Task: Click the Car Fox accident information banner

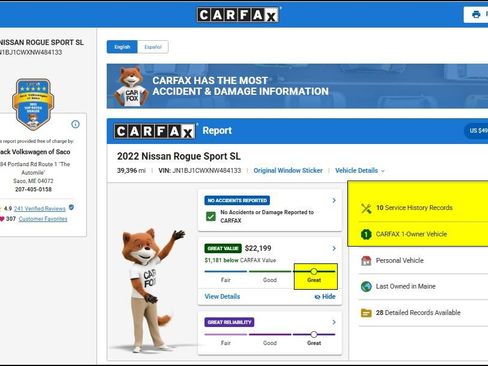Action: coord(297,86)
